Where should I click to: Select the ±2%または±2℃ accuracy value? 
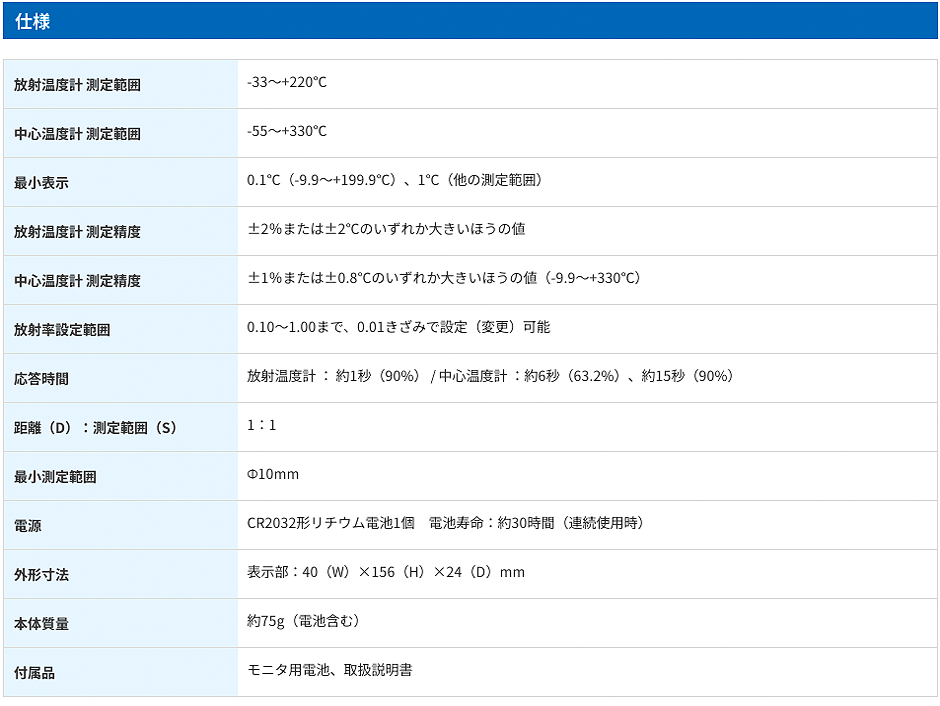(x=386, y=229)
